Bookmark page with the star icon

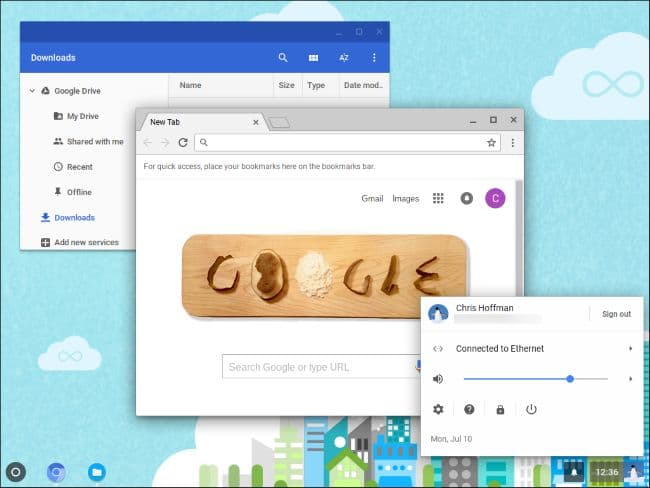tap(491, 143)
